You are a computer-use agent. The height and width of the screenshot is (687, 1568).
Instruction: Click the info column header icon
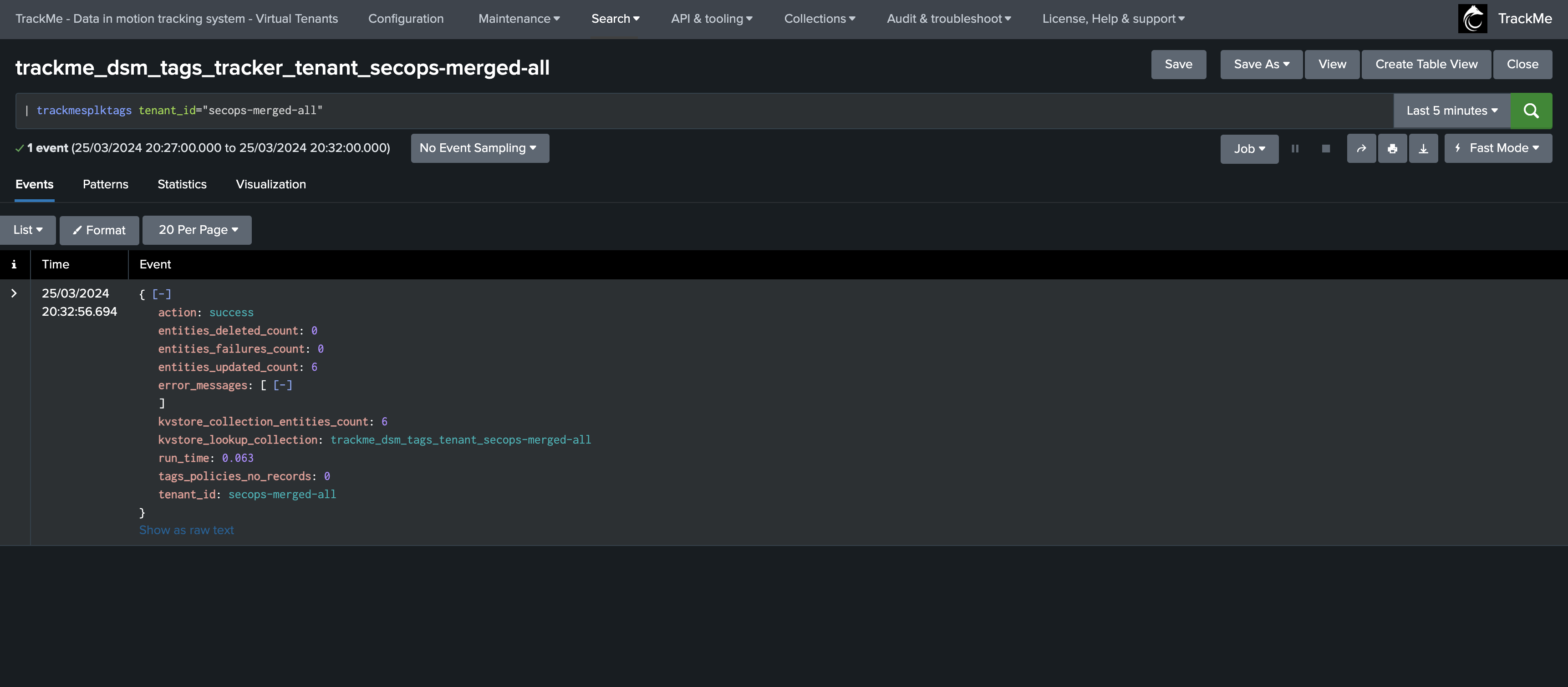point(14,265)
